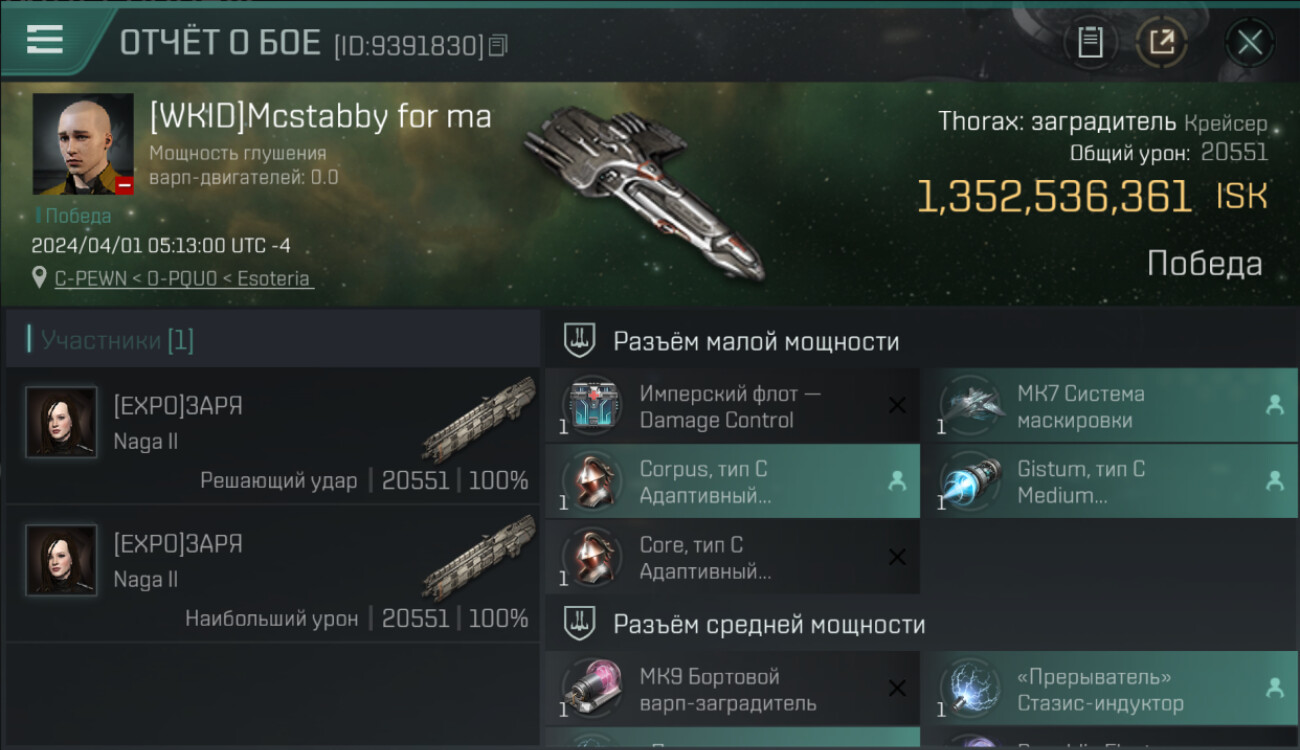Select Имперский флот Damage Control module

(x=732, y=406)
